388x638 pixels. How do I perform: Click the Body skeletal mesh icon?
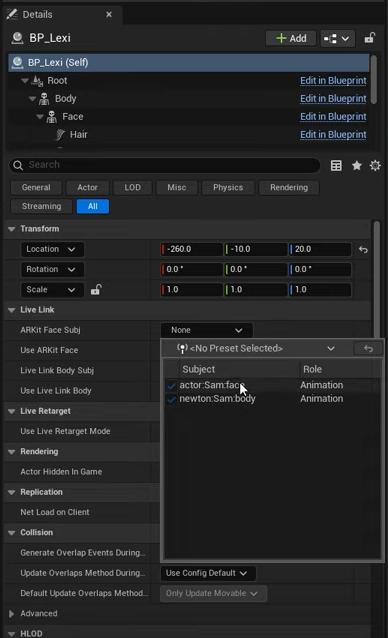(44, 98)
